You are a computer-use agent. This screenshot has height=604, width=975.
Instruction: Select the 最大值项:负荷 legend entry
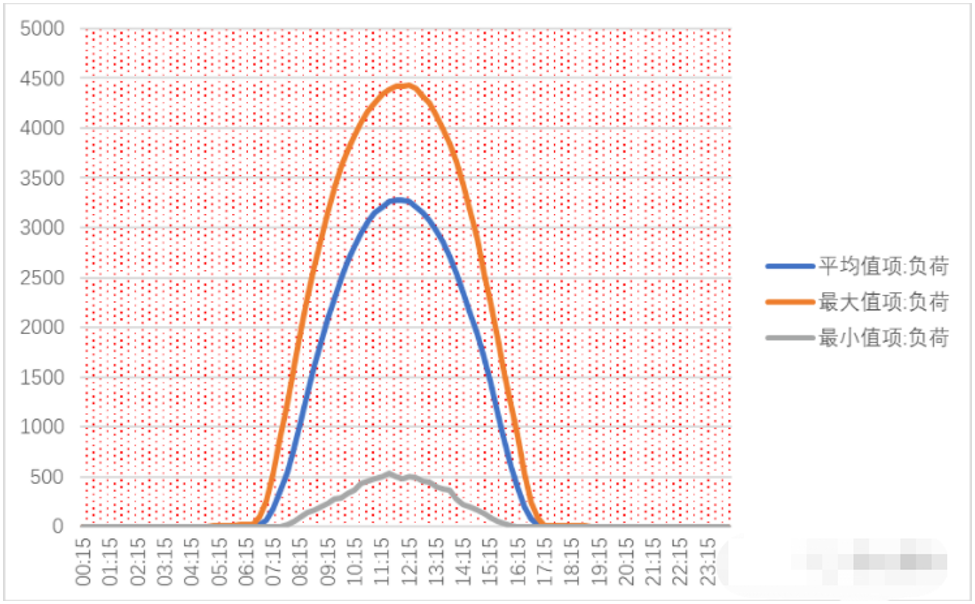click(857, 302)
